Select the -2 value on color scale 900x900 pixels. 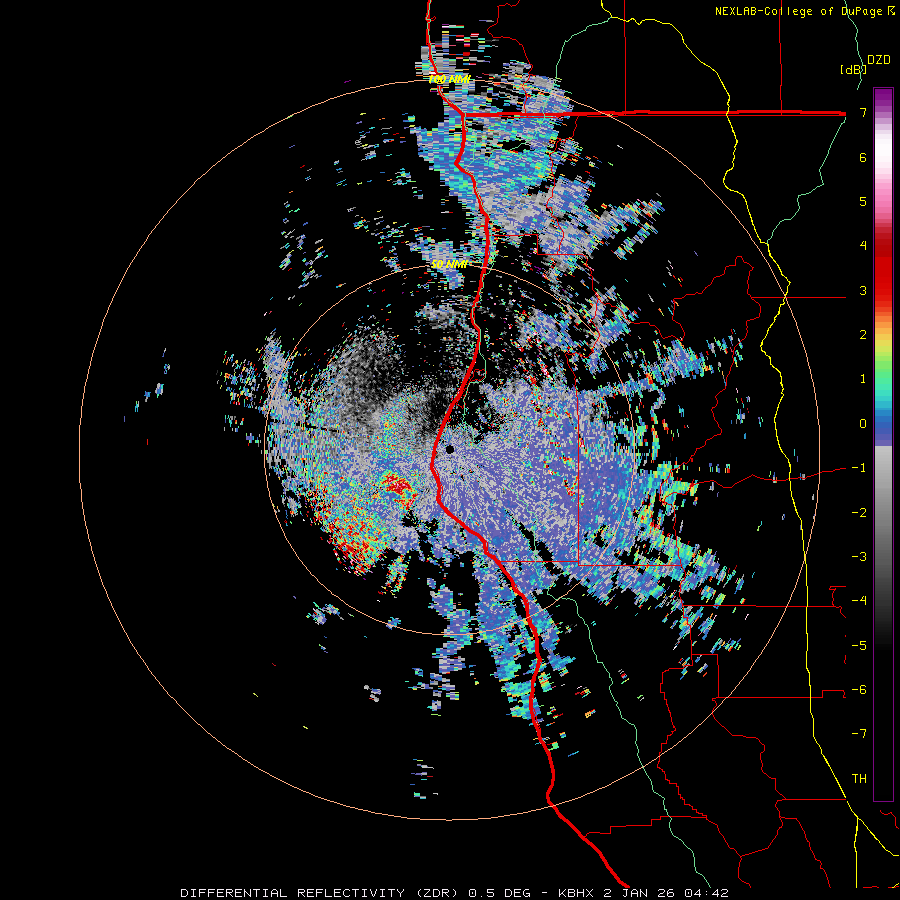coord(859,513)
